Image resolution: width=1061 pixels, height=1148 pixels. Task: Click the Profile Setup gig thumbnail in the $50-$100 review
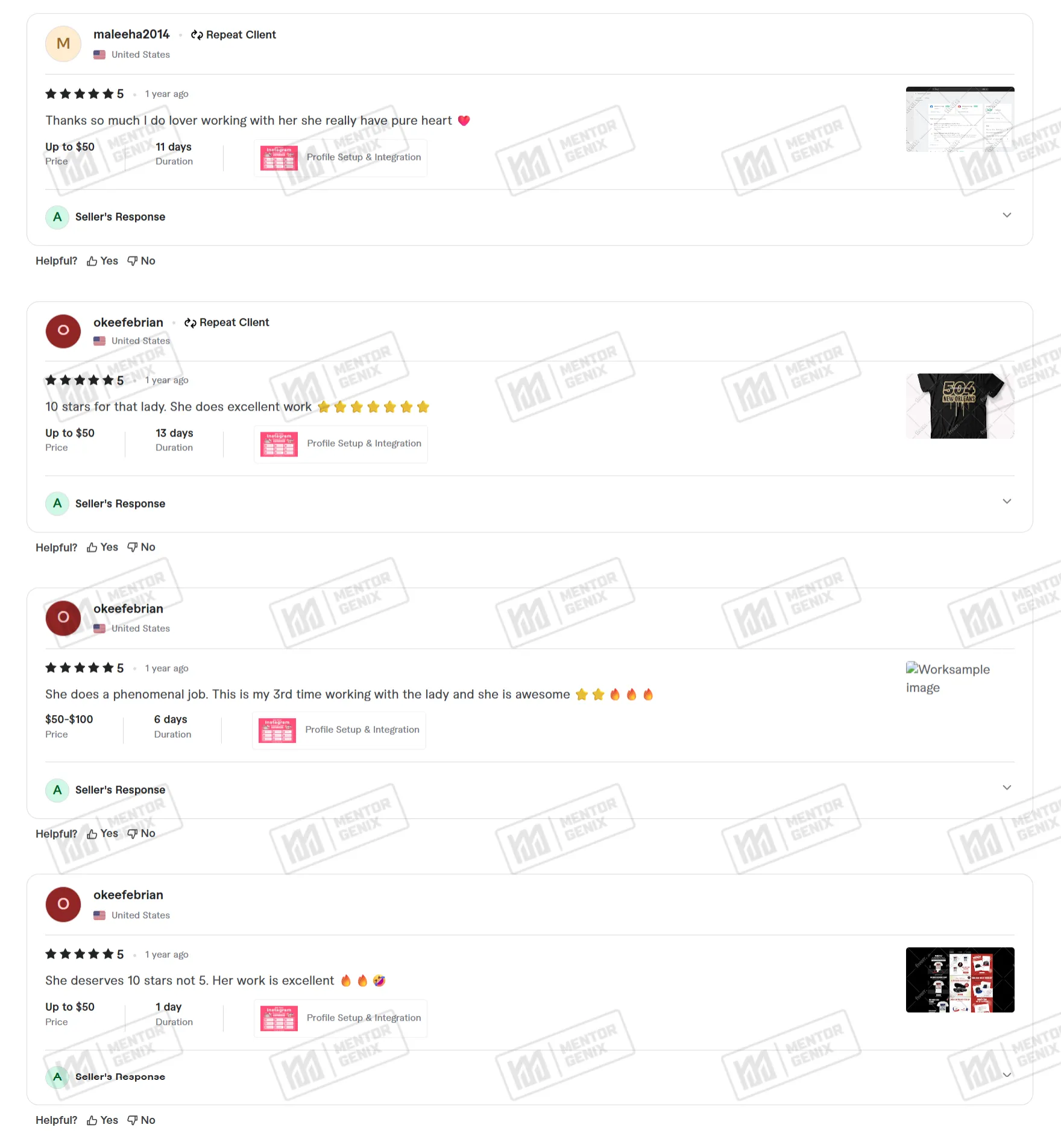[277, 730]
